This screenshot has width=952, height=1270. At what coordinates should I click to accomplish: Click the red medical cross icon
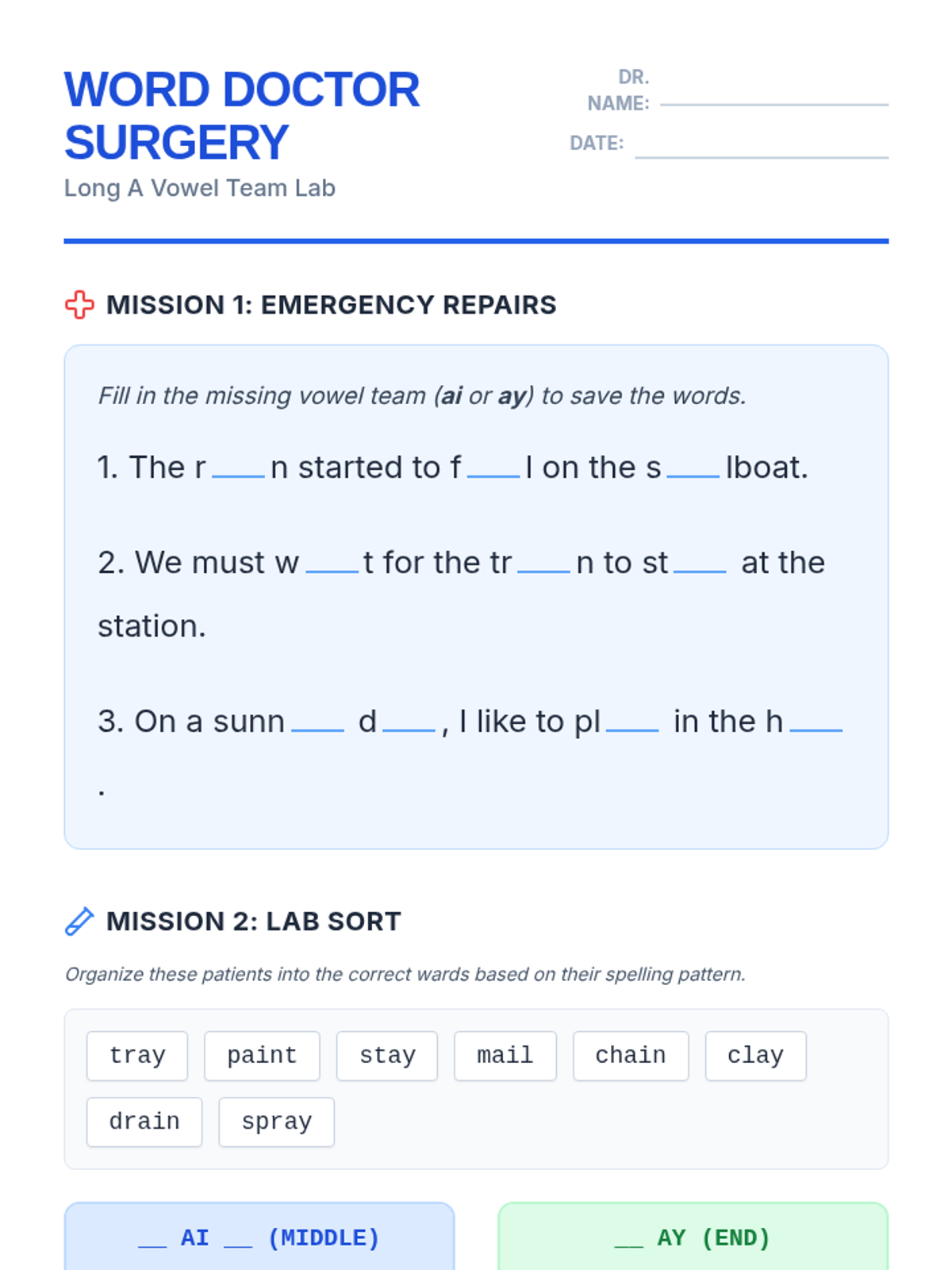coord(79,305)
